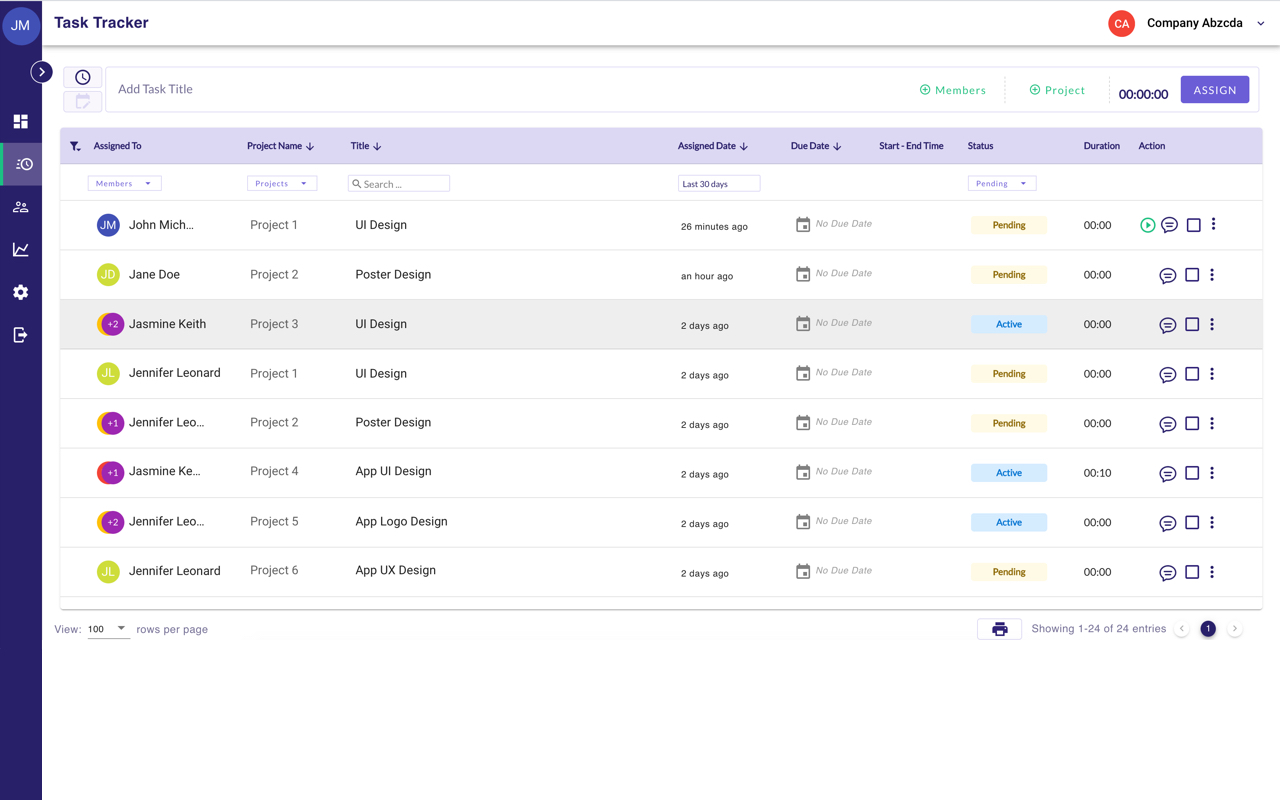This screenshot has width=1280, height=800.
Task: Open more options for Project 4 row
Action: click(x=1212, y=473)
